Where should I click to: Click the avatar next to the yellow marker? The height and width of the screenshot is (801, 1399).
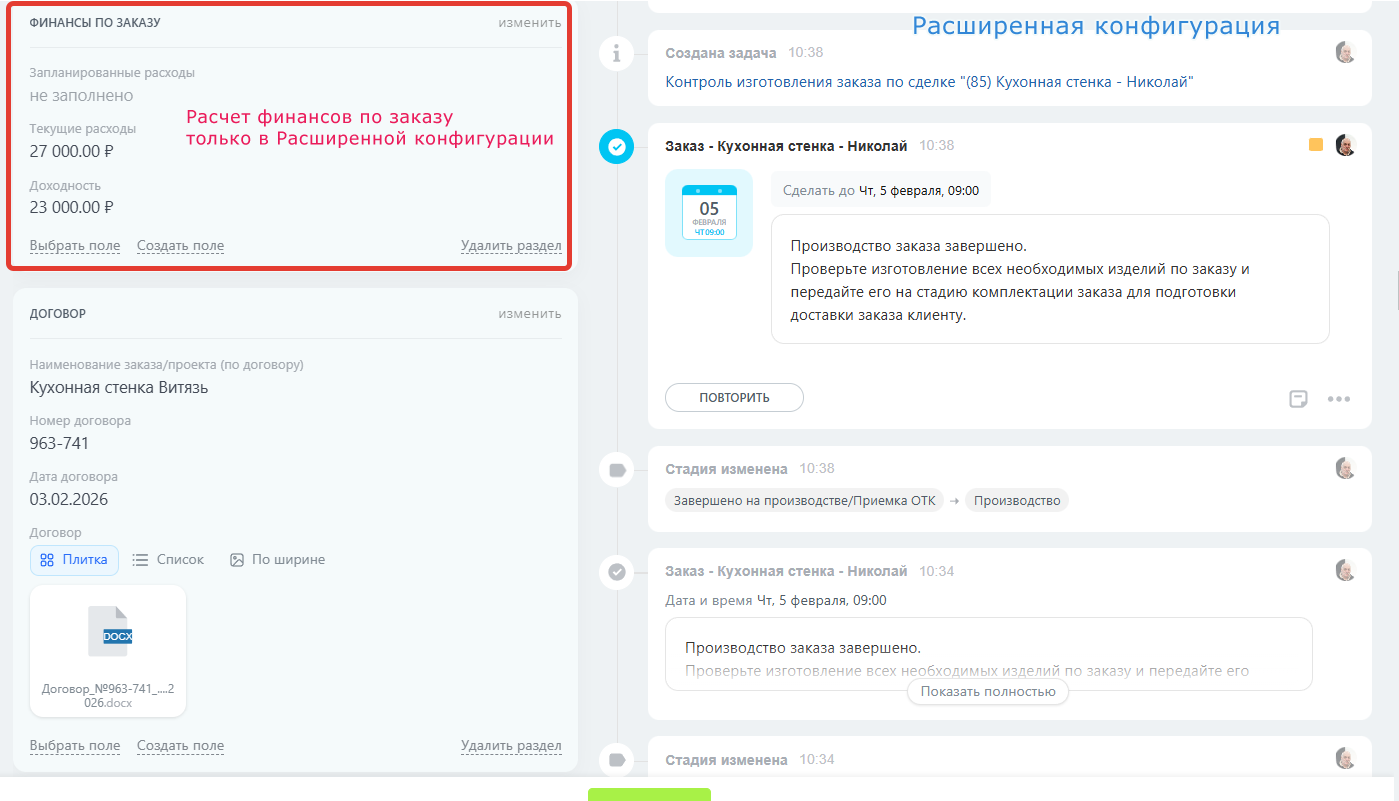1345,145
